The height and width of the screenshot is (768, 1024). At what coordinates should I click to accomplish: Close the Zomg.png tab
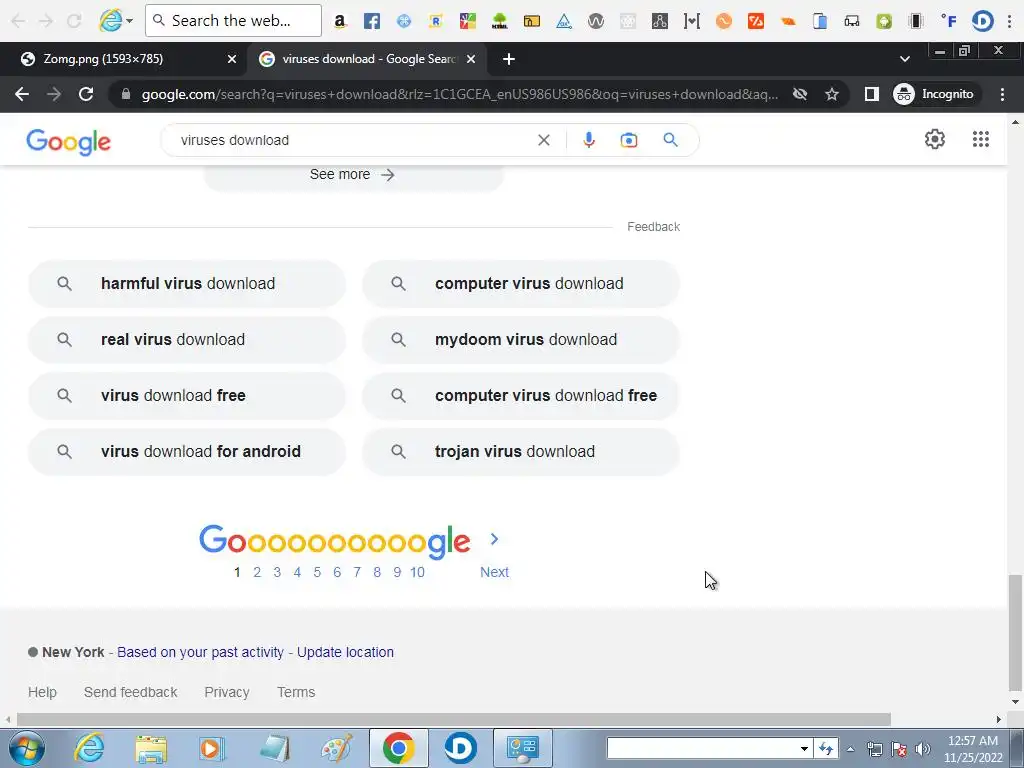(232, 59)
